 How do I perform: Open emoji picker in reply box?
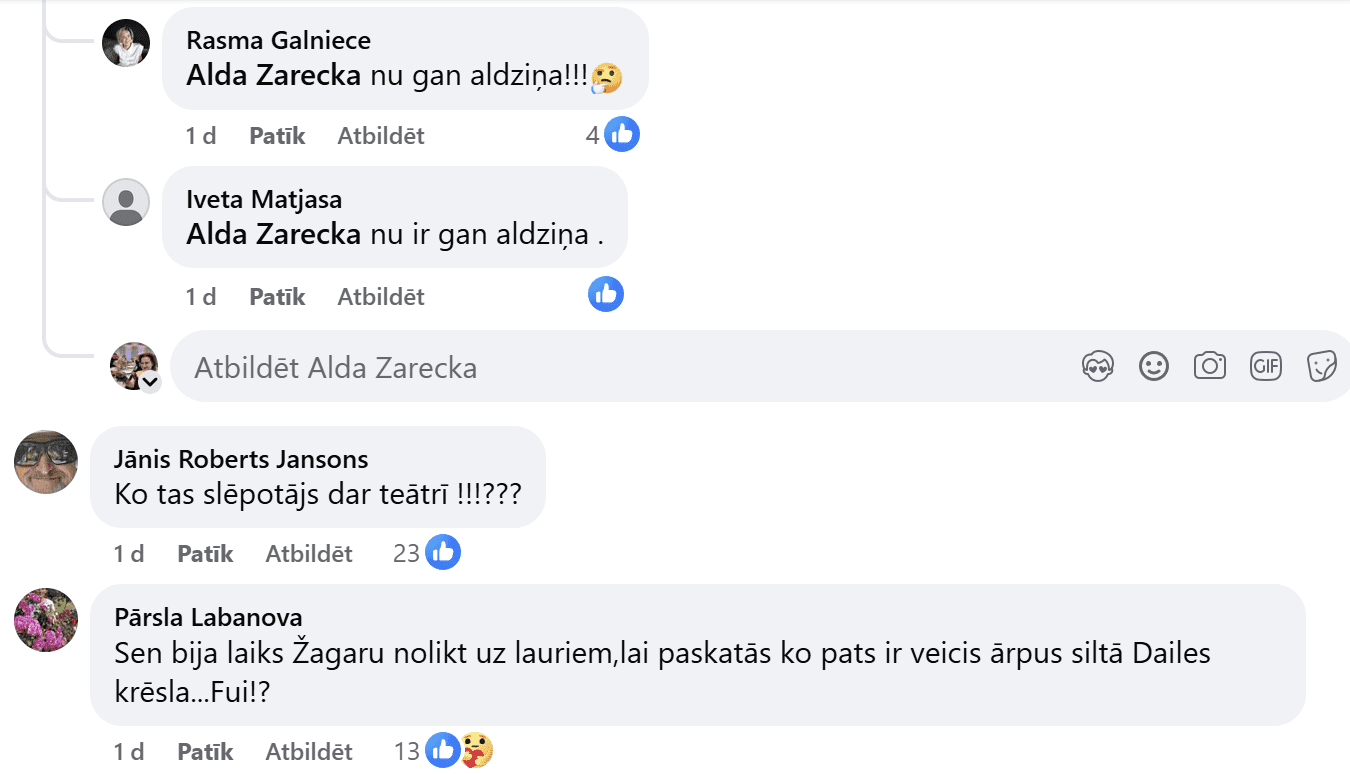1154,367
